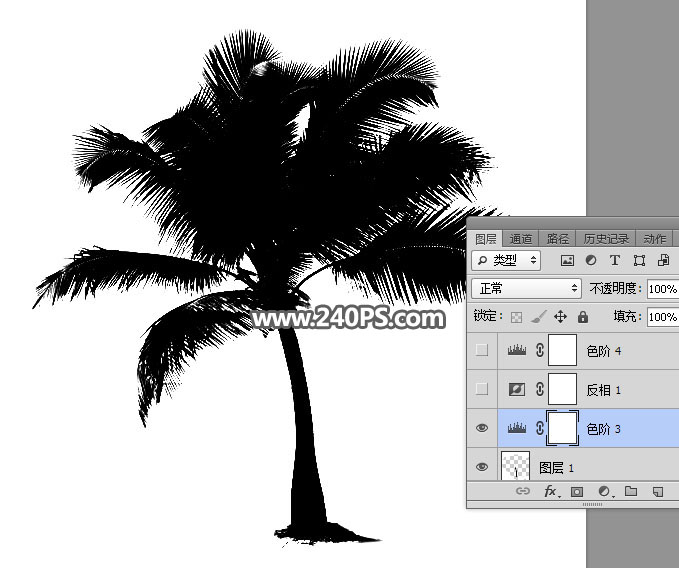Open the 类型 layer filter dropdown
This screenshot has height=568, width=679.
pyautogui.click(x=506, y=260)
